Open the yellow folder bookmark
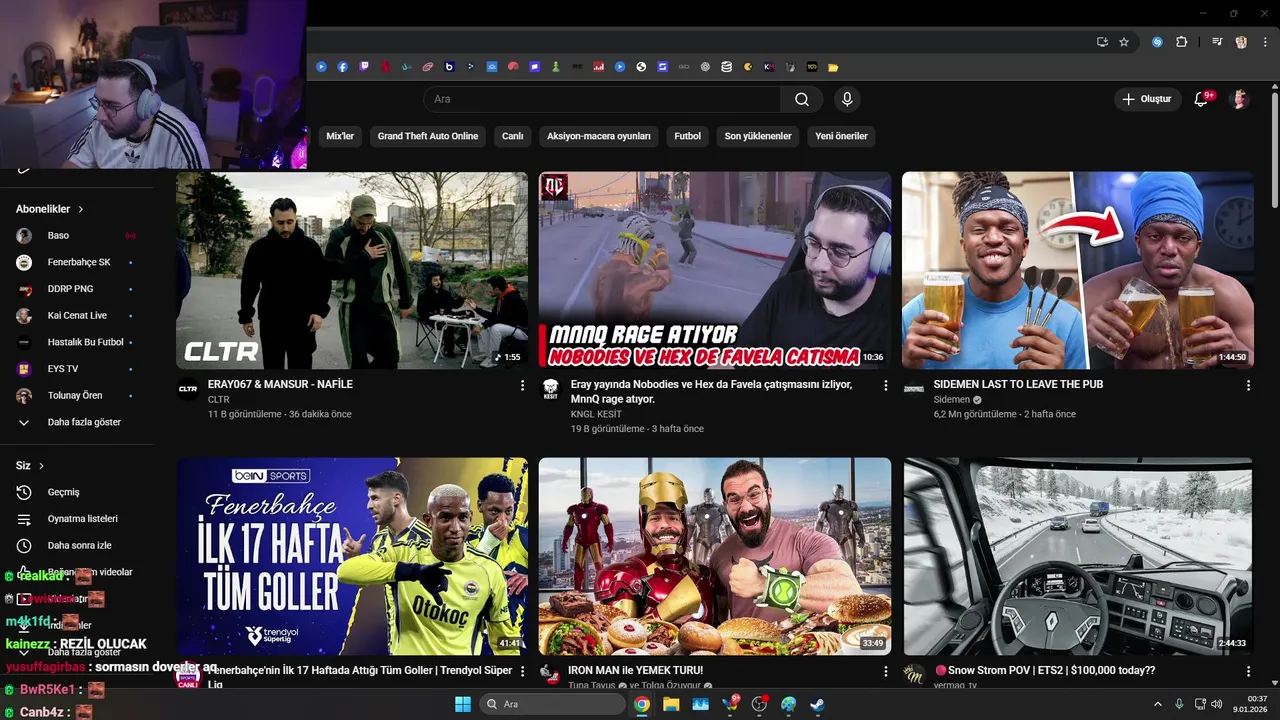 click(833, 67)
